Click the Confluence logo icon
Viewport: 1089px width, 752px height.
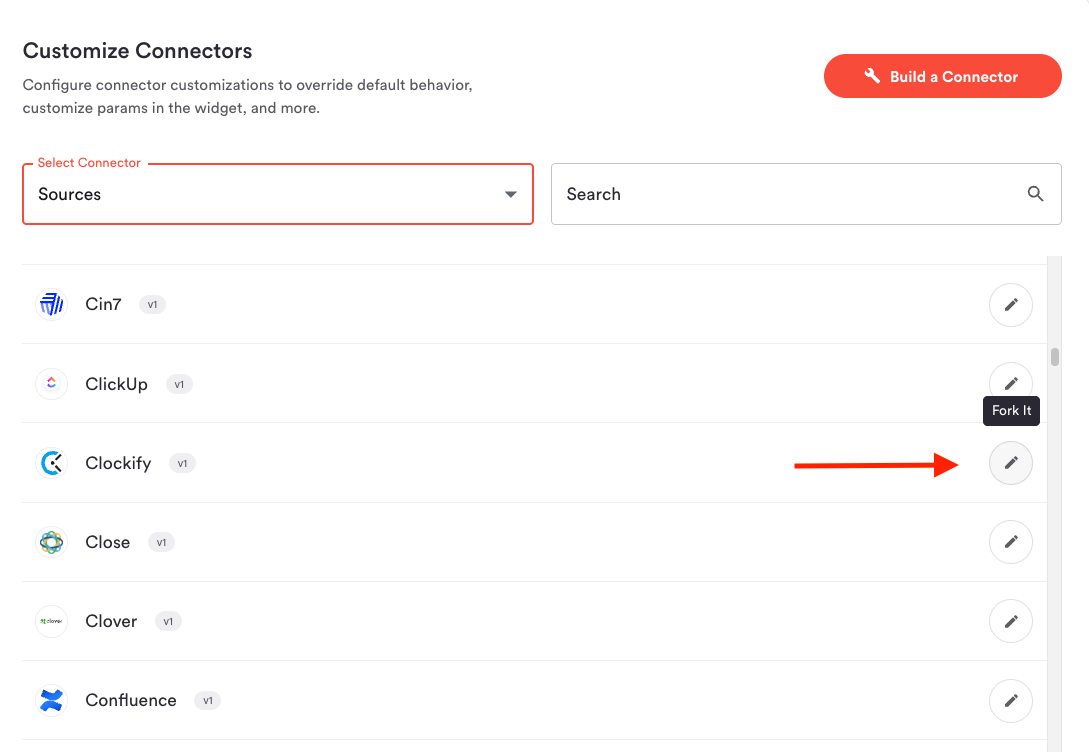coord(51,700)
